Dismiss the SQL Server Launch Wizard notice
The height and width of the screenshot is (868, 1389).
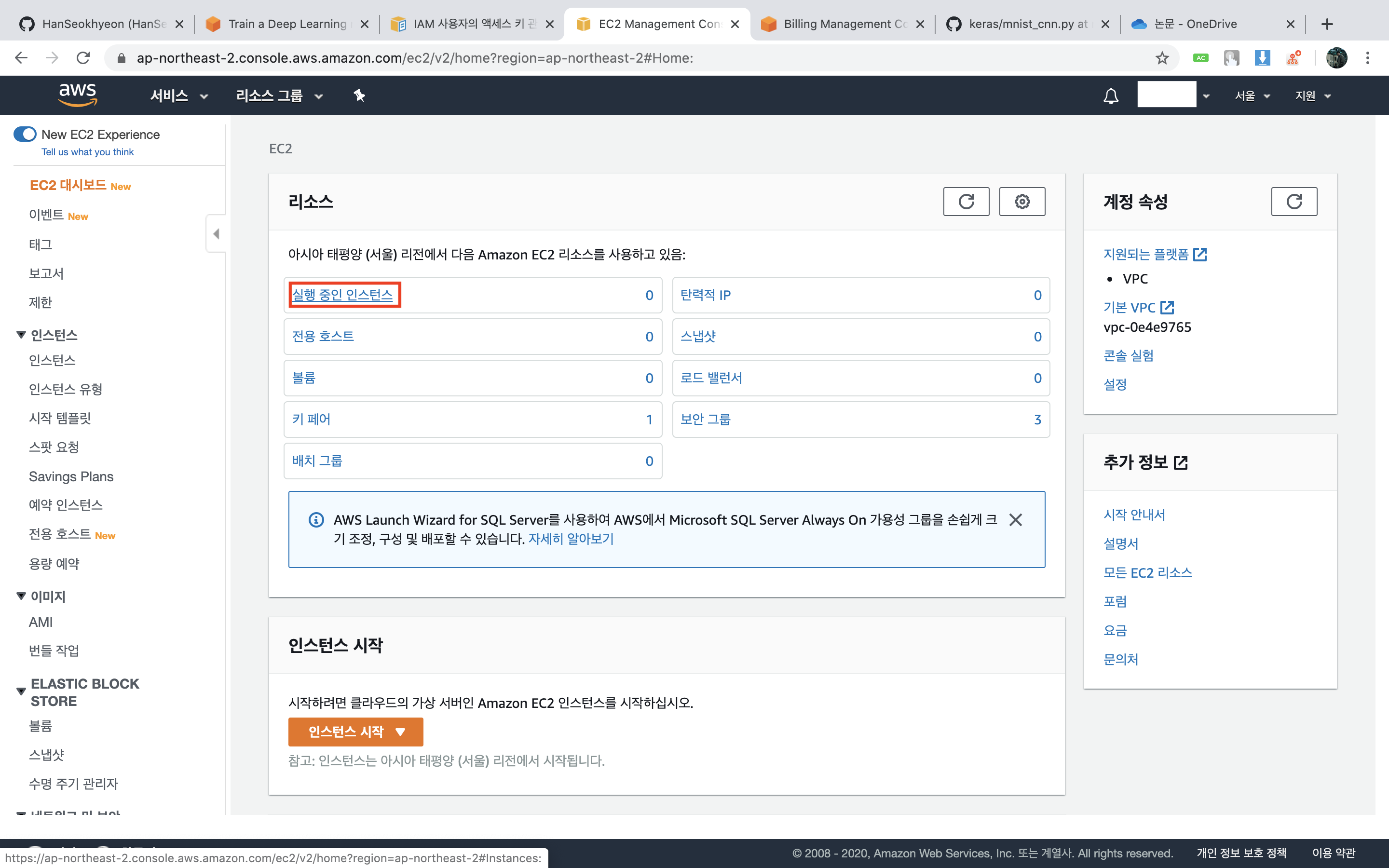(x=1015, y=520)
